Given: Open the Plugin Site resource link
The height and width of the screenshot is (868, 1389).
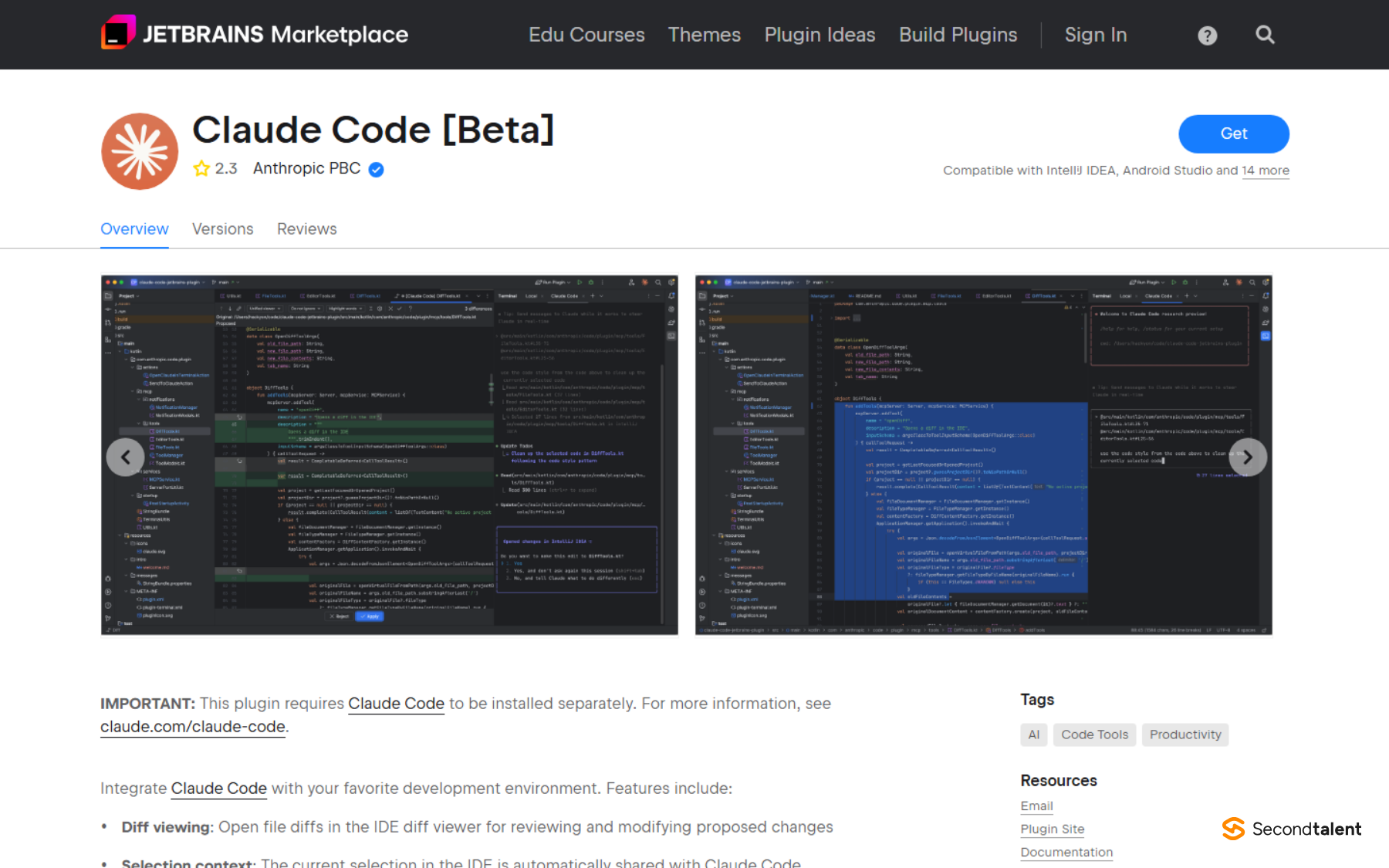Looking at the screenshot, I should click(1053, 829).
